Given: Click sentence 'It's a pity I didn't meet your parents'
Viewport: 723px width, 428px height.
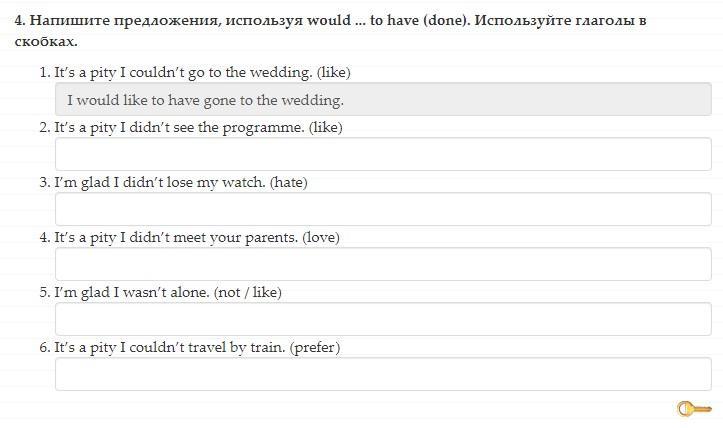Looking at the screenshot, I should [x=175, y=237].
